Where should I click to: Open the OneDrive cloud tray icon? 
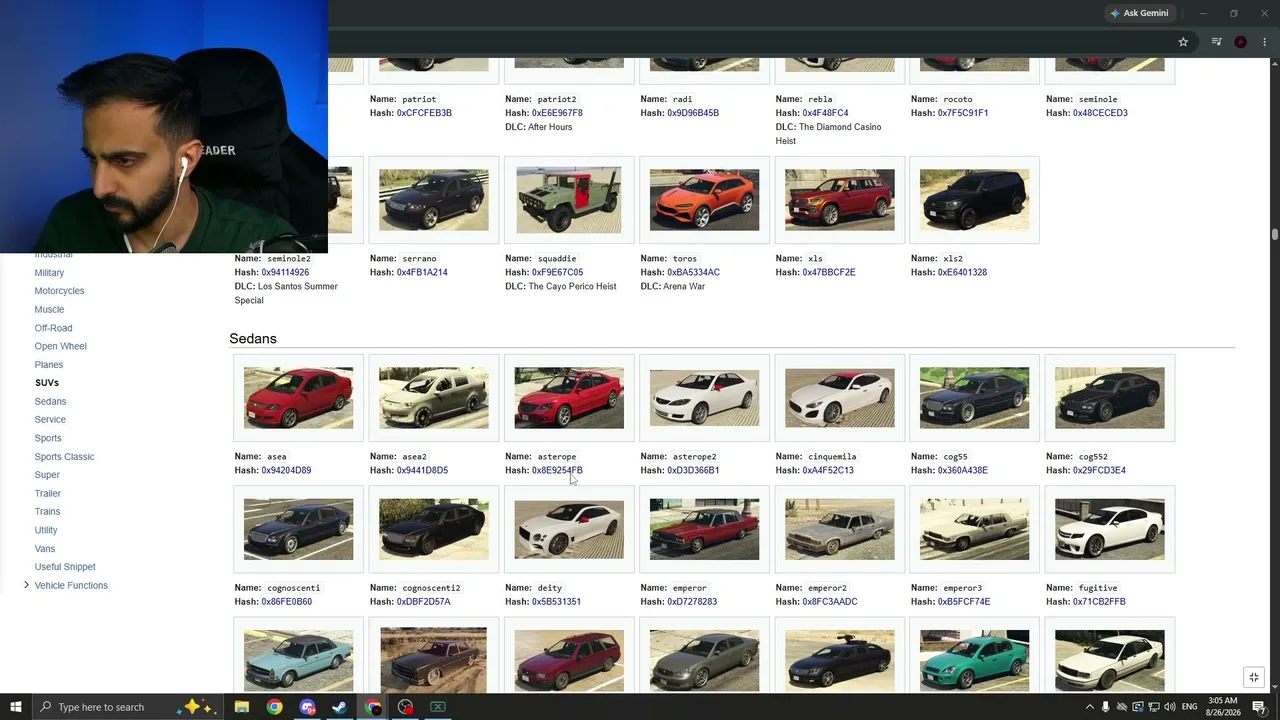coord(1122,707)
